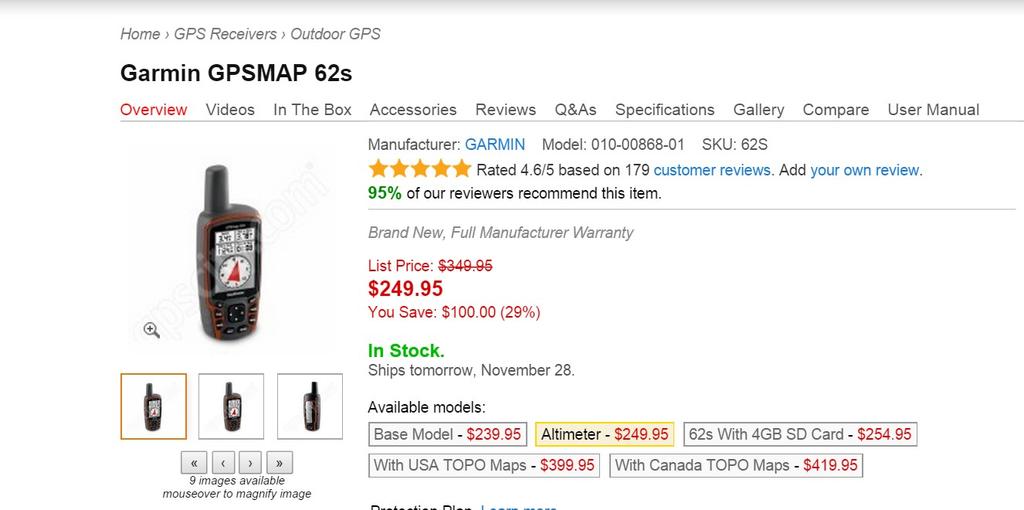This screenshot has width=1024, height=510.
Task: Open the Specifications tab
Action: click(664, 110)
